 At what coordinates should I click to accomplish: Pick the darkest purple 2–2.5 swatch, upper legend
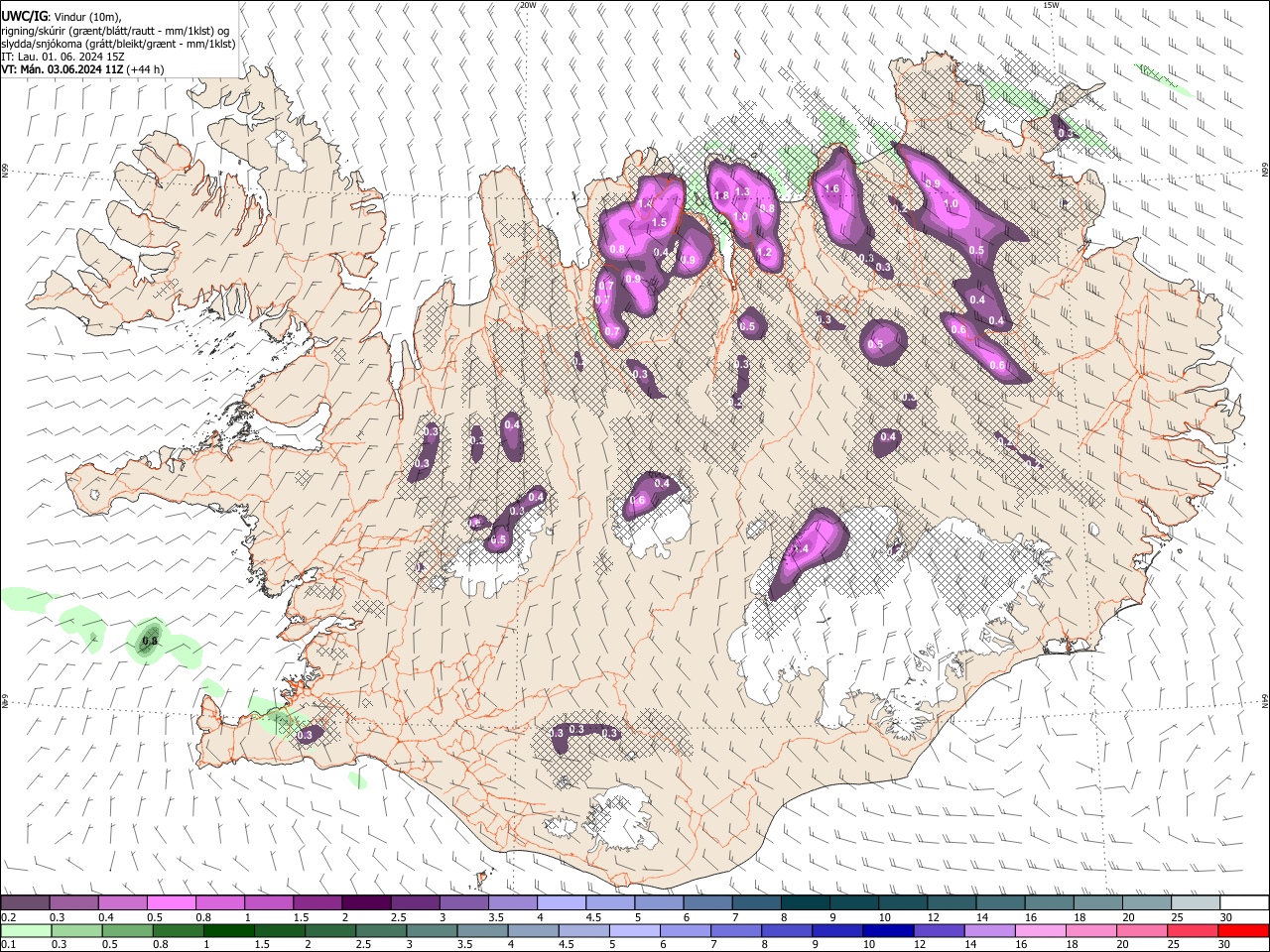(365, 903)
